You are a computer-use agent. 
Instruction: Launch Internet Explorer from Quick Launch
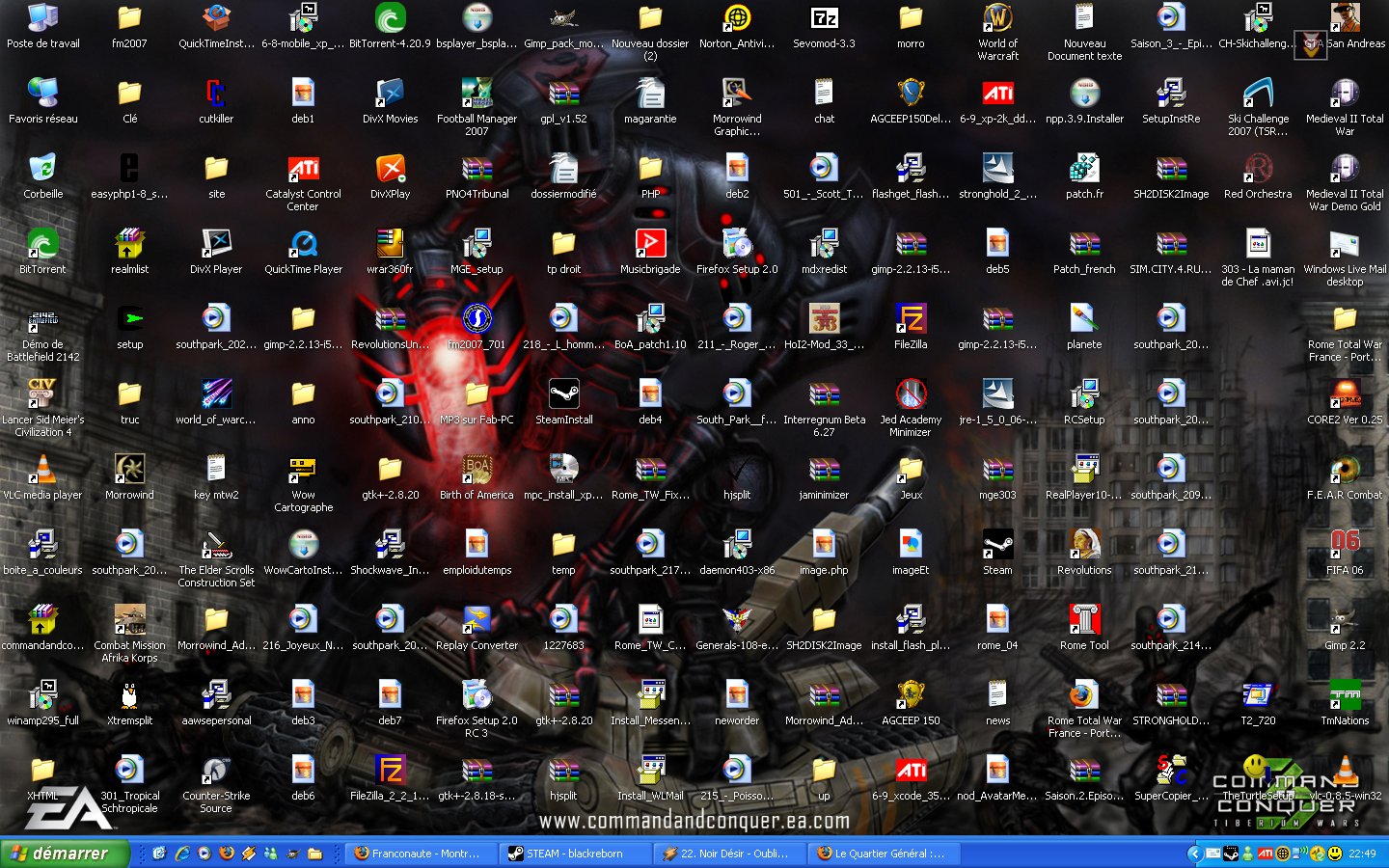point(181,854)
